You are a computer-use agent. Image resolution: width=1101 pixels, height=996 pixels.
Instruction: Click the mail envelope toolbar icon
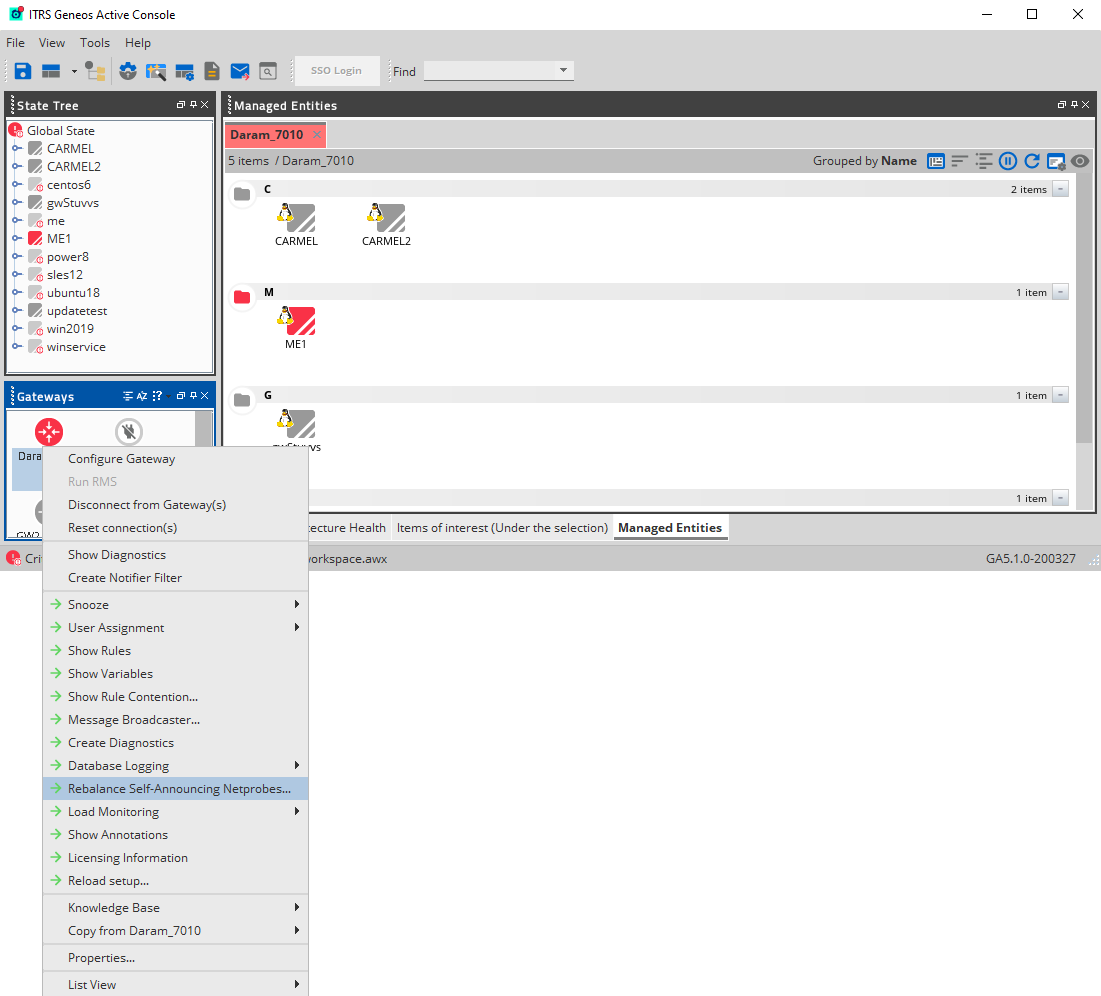[x=240, y=71]
